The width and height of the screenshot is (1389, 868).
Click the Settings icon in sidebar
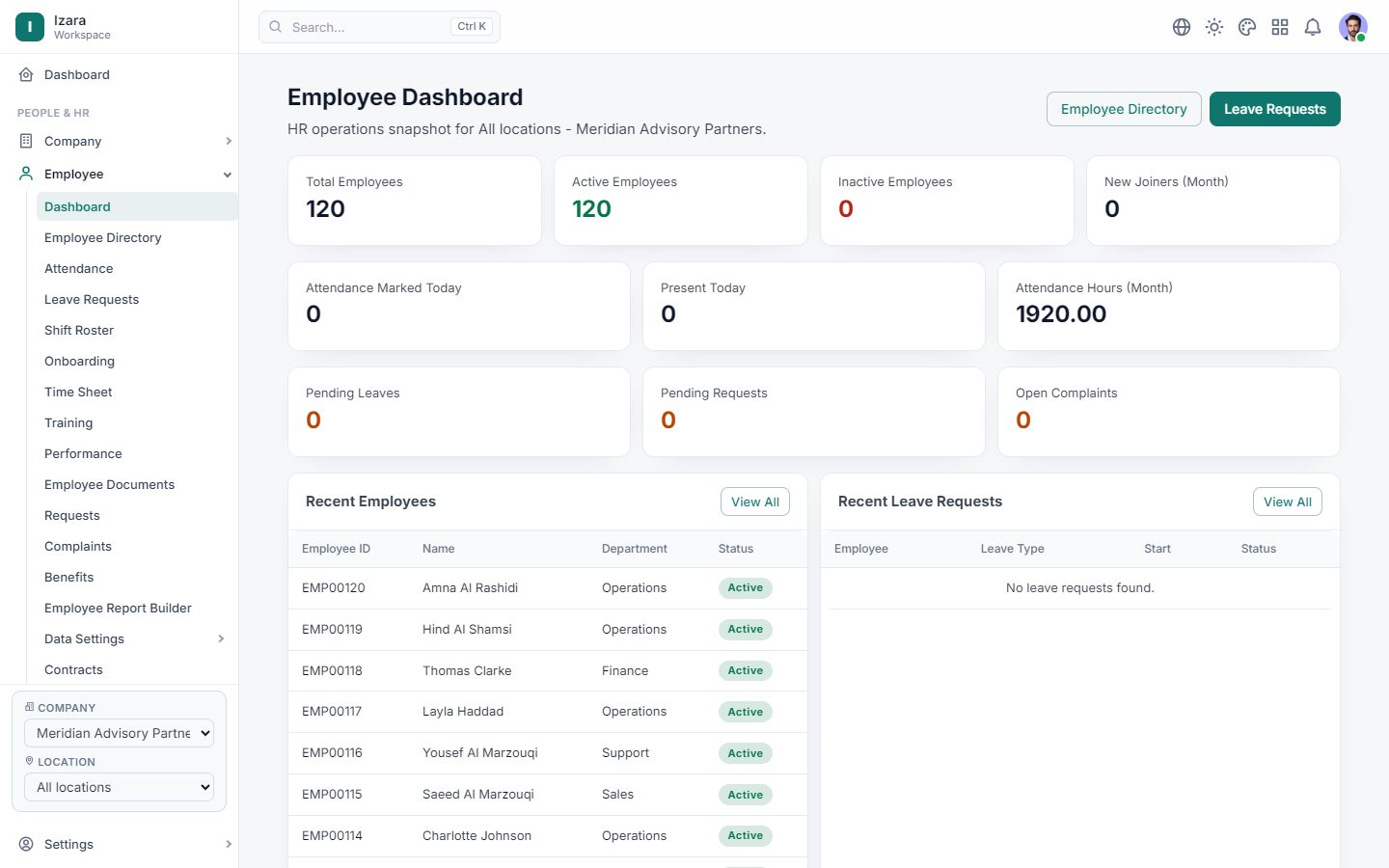click(x=26, y=844)
